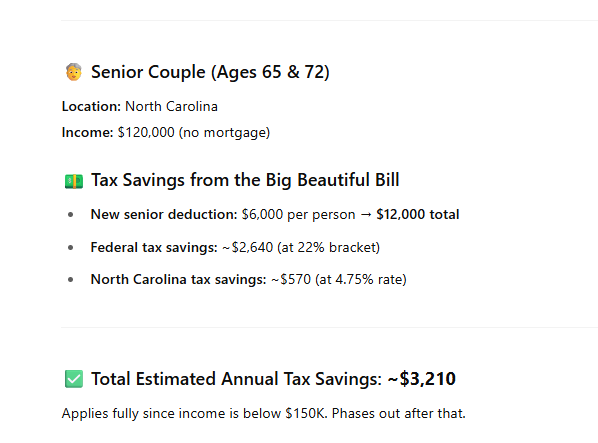Click the $12,000 total bold text
598x443 pixels.
(418, 214)
